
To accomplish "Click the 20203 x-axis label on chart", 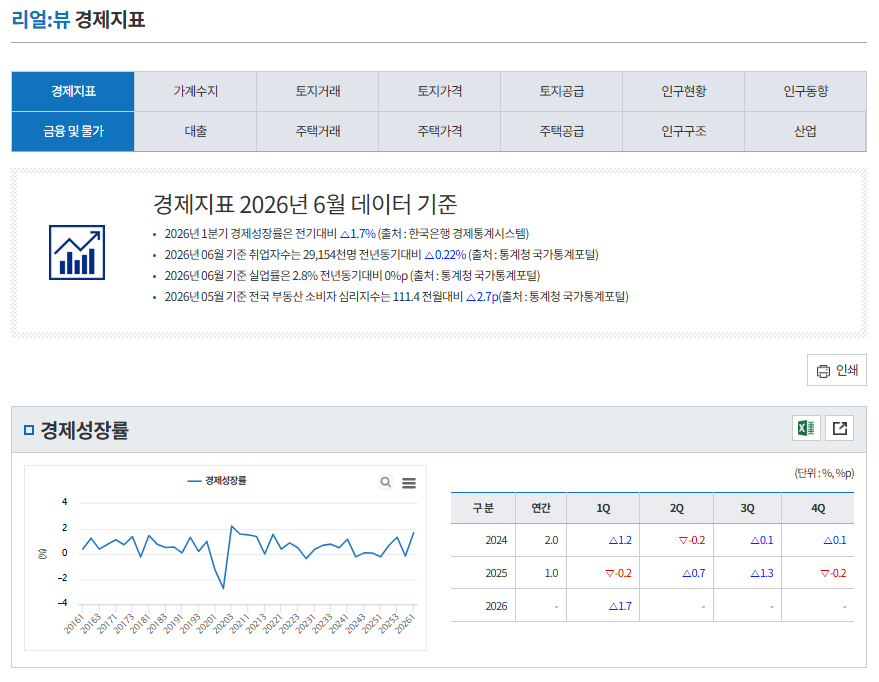I will click(224, 623).
